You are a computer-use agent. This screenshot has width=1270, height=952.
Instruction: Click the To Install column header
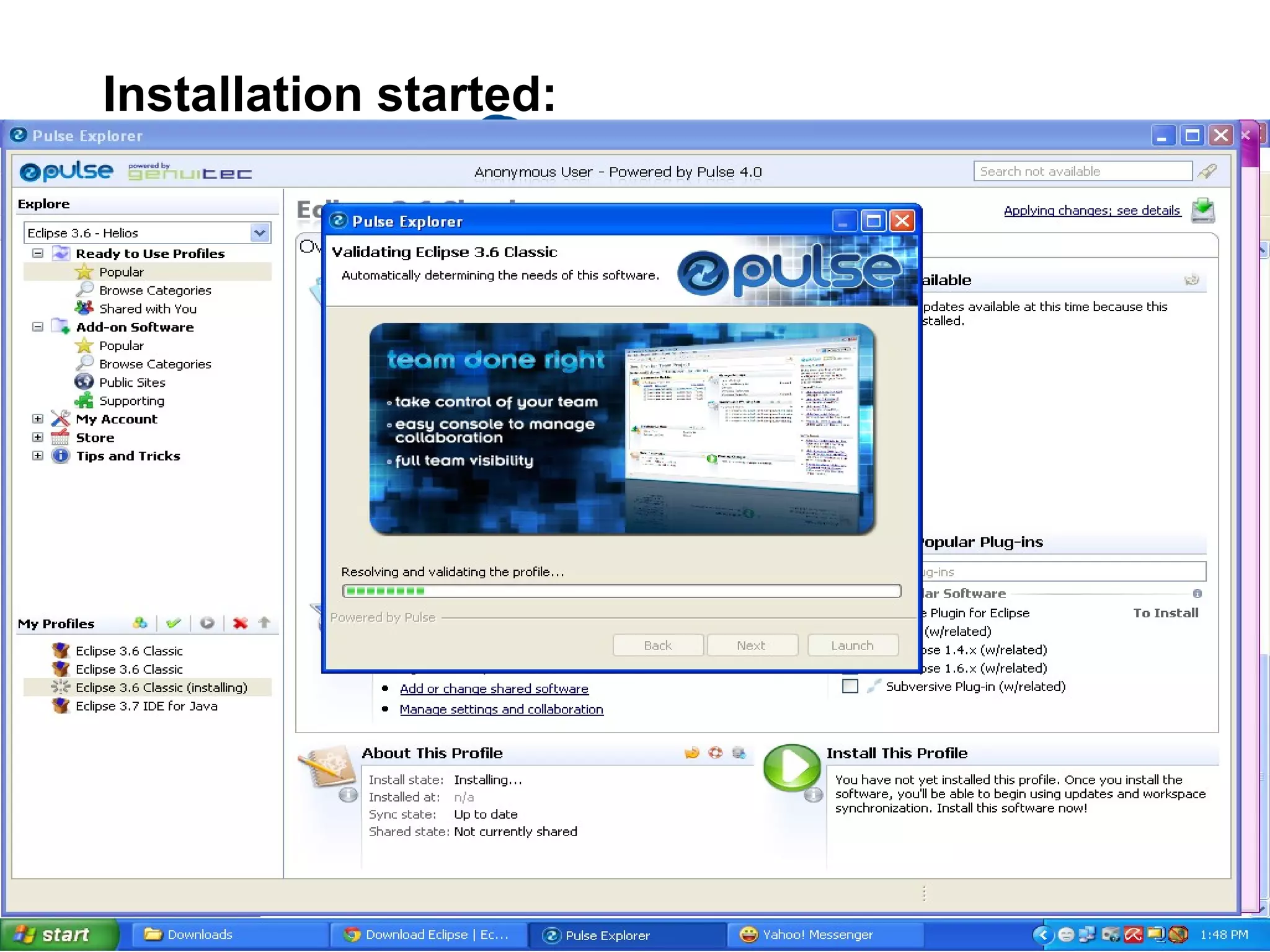pyautogui.click(x=1166, y=613)
